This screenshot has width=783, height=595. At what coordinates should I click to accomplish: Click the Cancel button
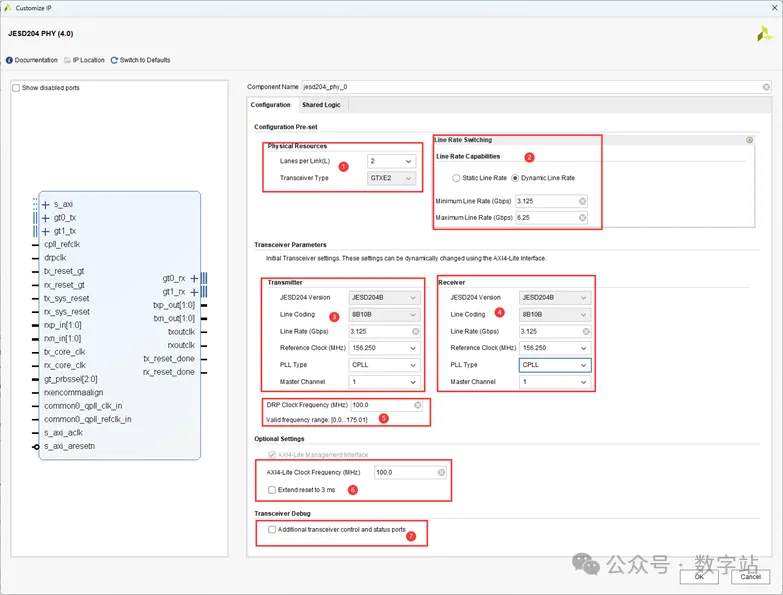pos(750,577)
